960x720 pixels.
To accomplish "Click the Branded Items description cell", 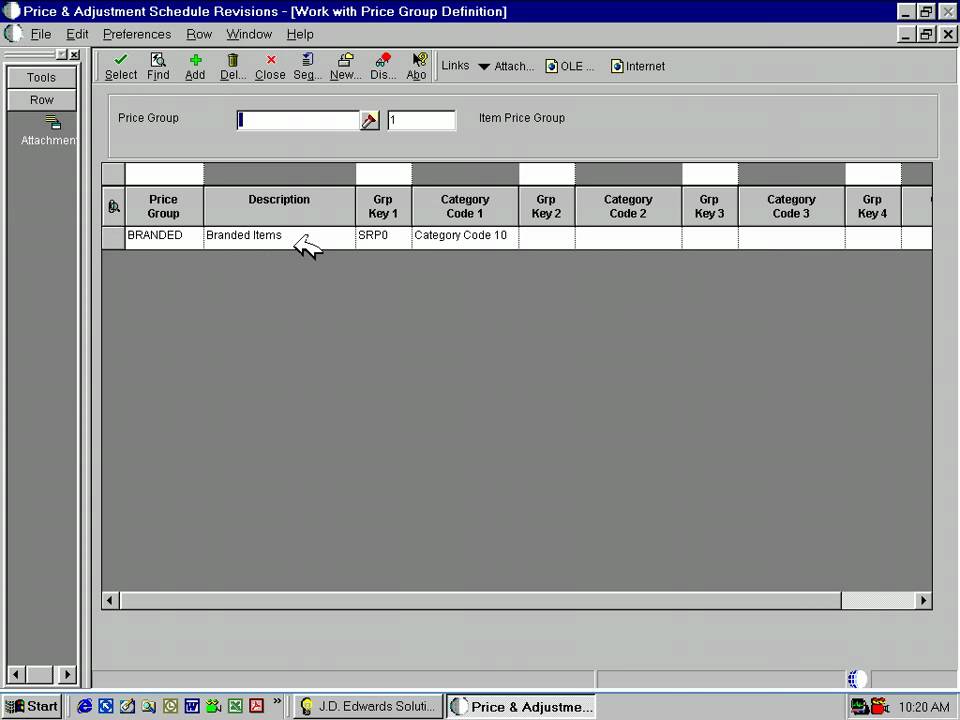I will [279, 238].
